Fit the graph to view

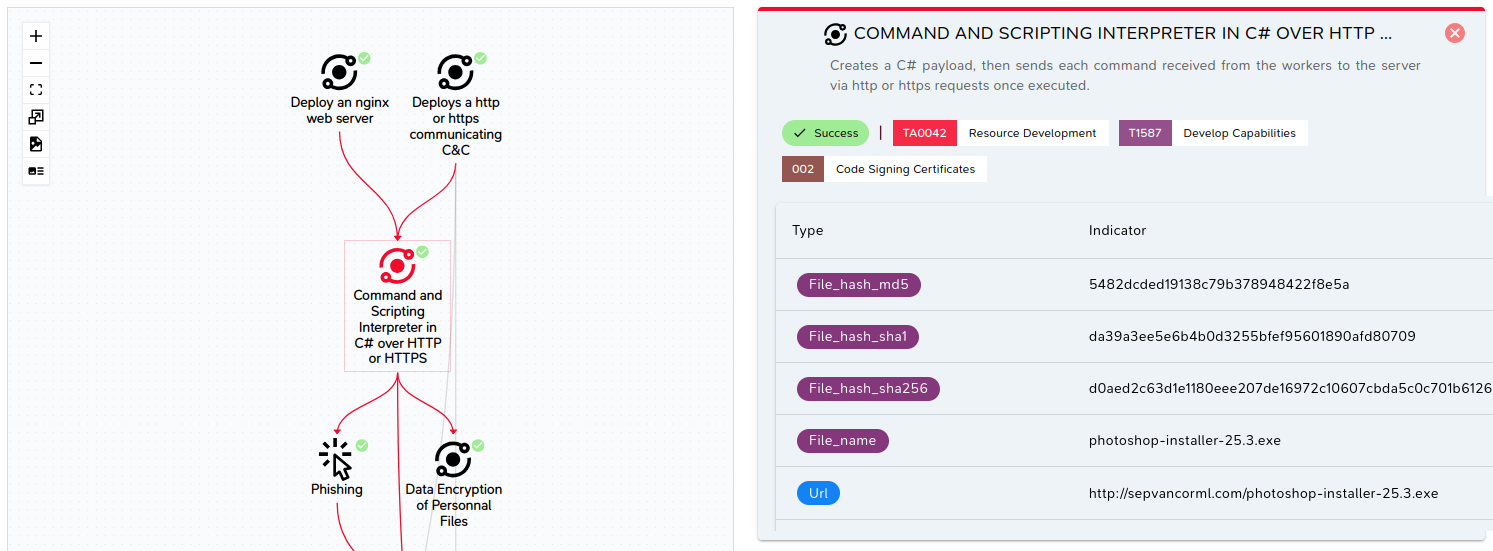(x=36, y=90)
